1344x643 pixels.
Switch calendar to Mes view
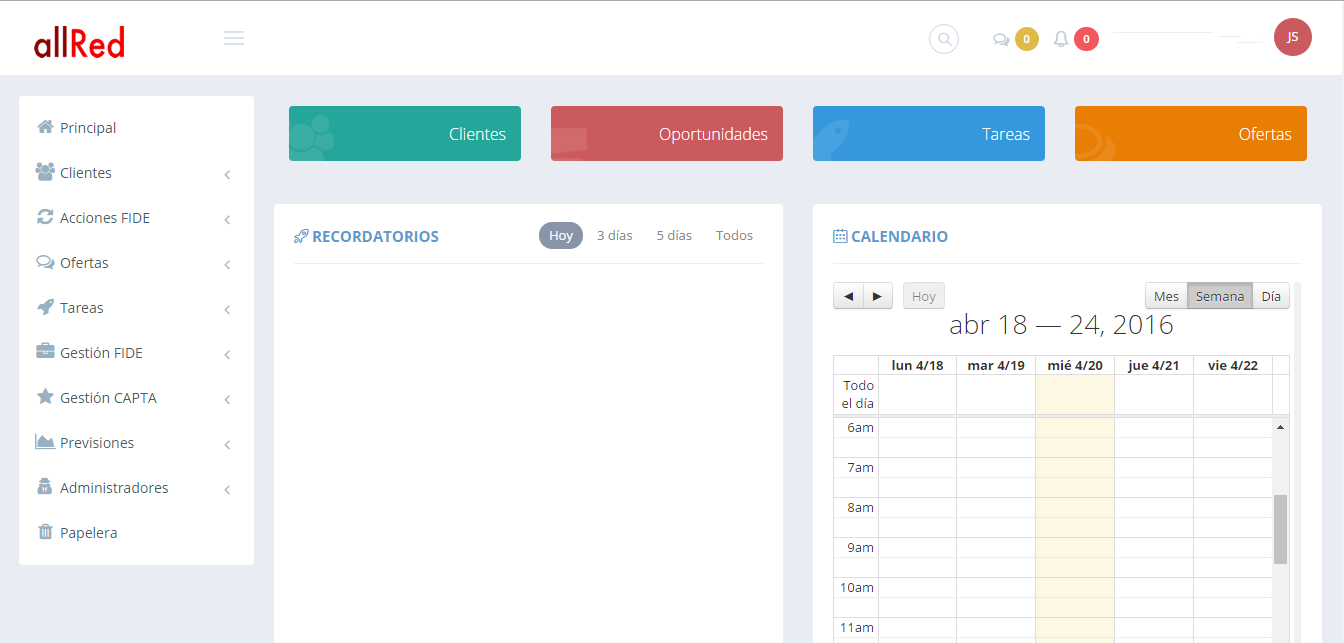1166,296
